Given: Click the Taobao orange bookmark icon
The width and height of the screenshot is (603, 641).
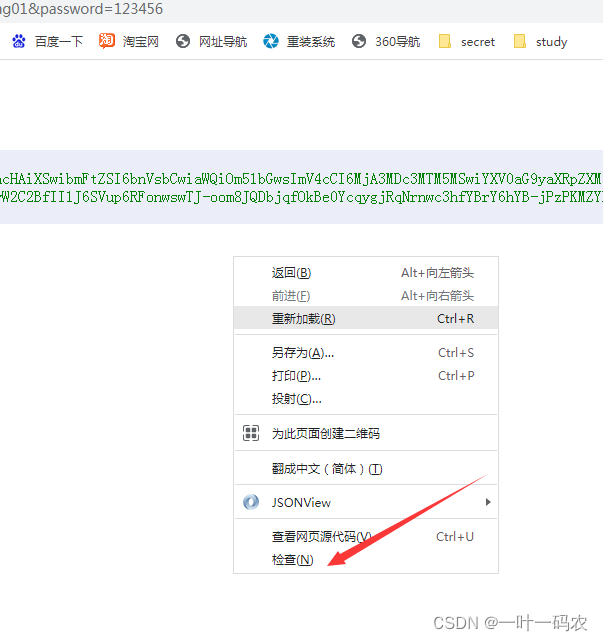Looking at the screenshot, I should point(107,41).
